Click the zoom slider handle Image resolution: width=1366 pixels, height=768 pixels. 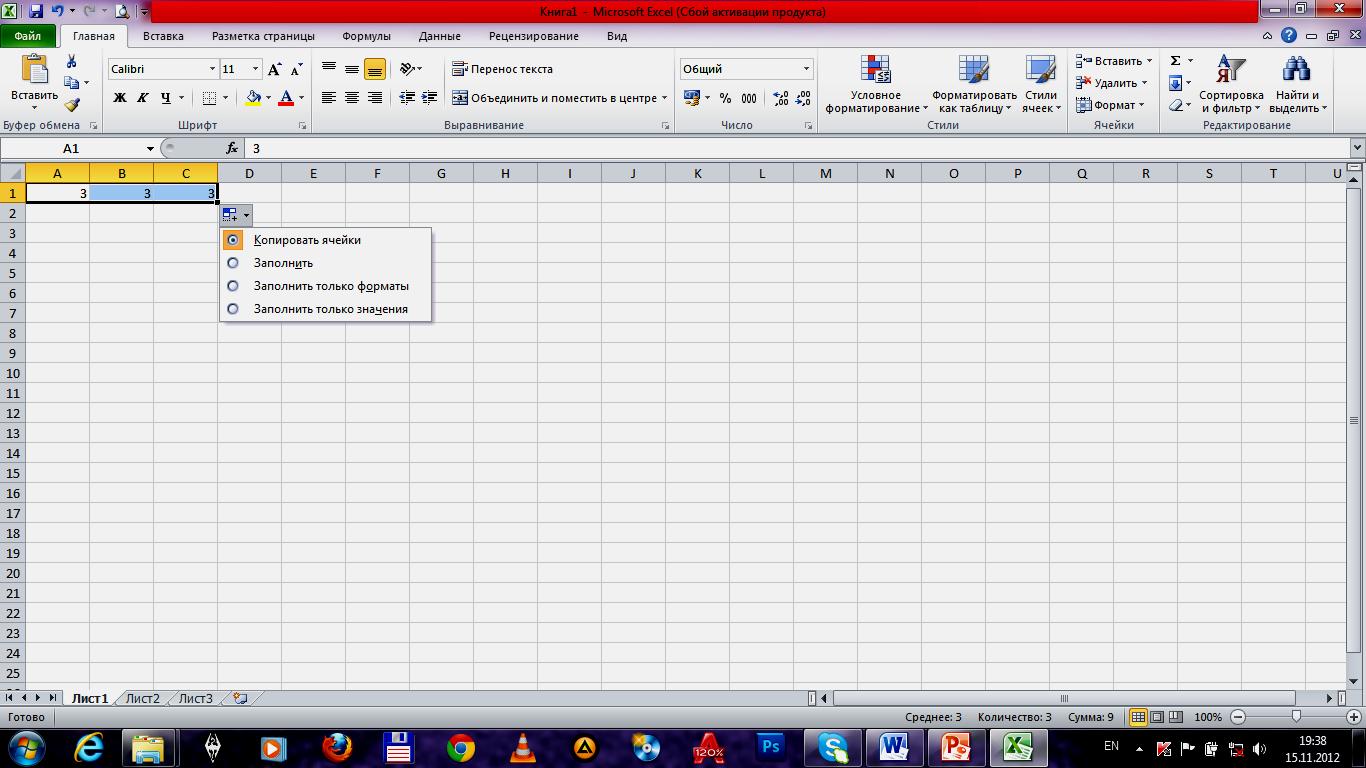click(x=1297, y=717)
